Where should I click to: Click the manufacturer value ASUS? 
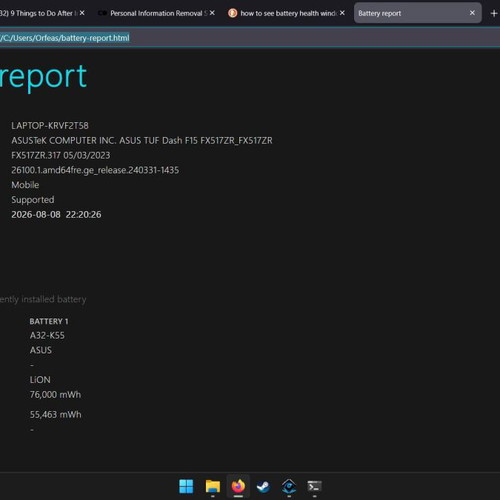tap(41, 350)
